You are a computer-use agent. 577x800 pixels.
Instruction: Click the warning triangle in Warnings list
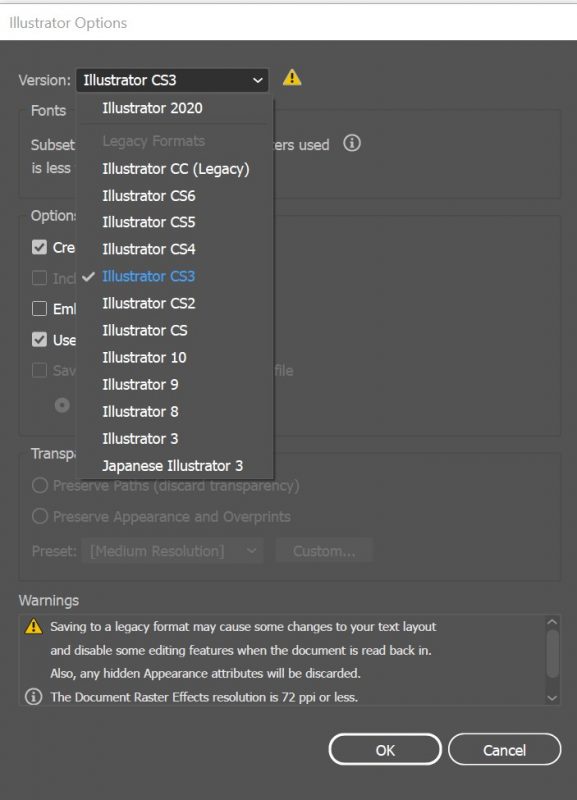(34, 626)
